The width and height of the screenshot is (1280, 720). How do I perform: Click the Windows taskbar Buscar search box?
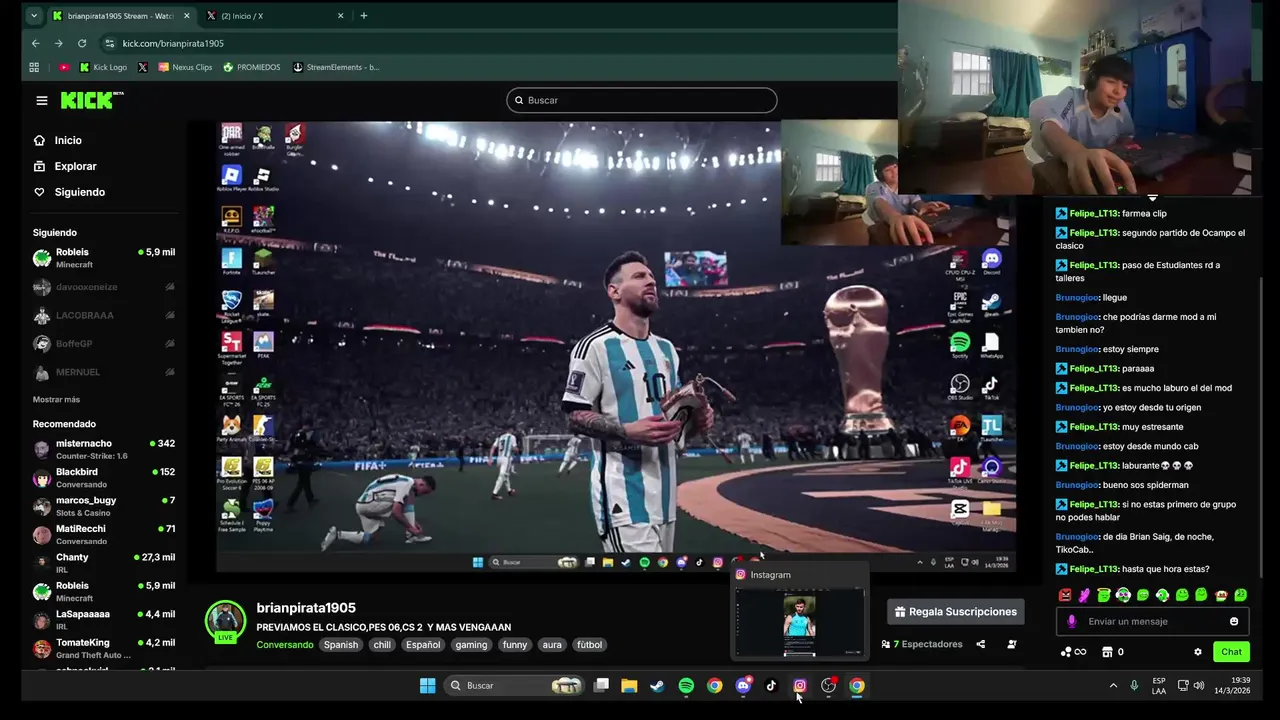coord(513,685)
